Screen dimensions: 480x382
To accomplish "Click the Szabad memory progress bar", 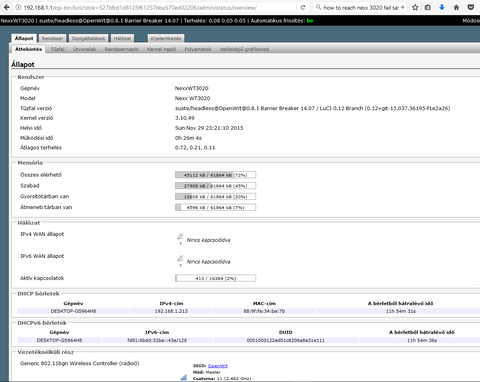I will (x=215, y=186).
